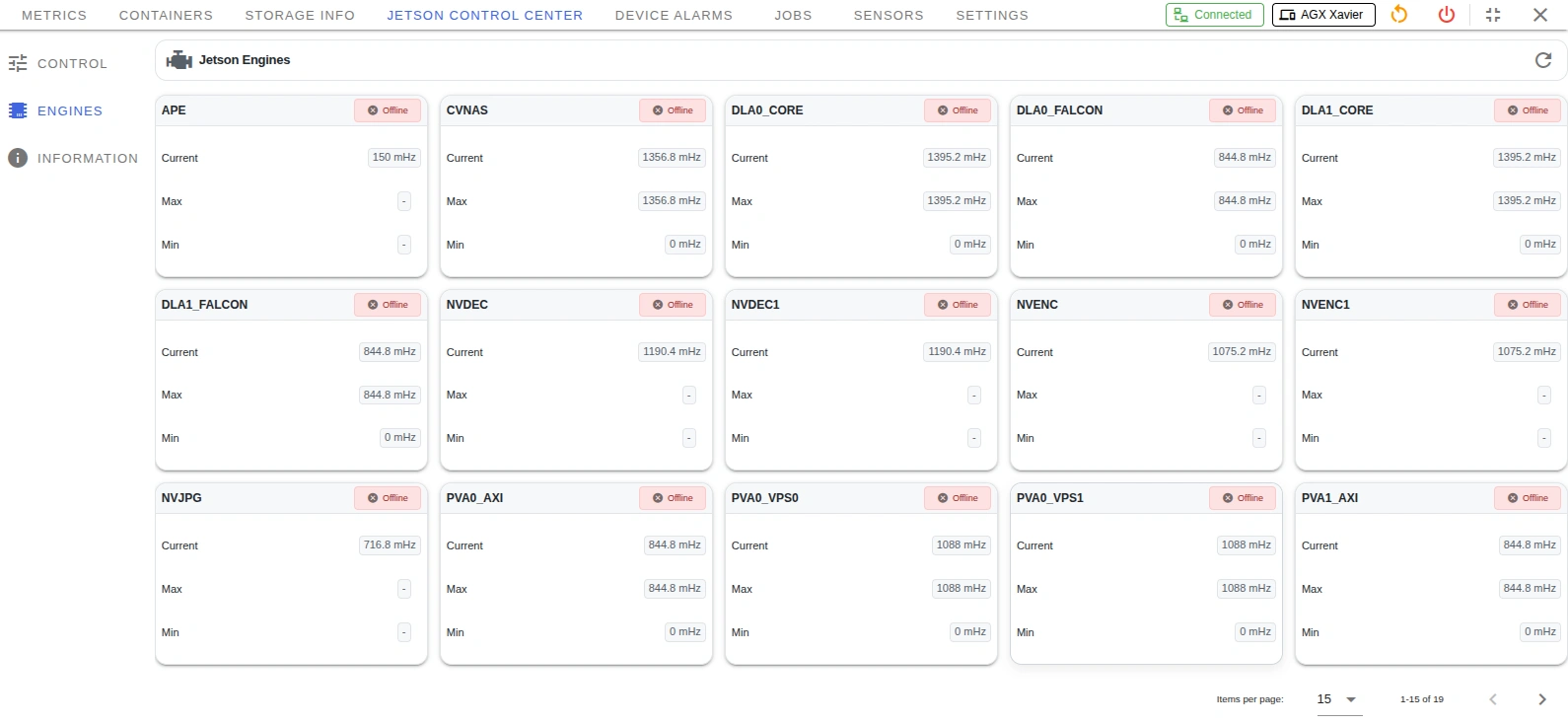Go to next page of engines
The height and width of the screenshot is (725, 1568).
pos(1541,699)
